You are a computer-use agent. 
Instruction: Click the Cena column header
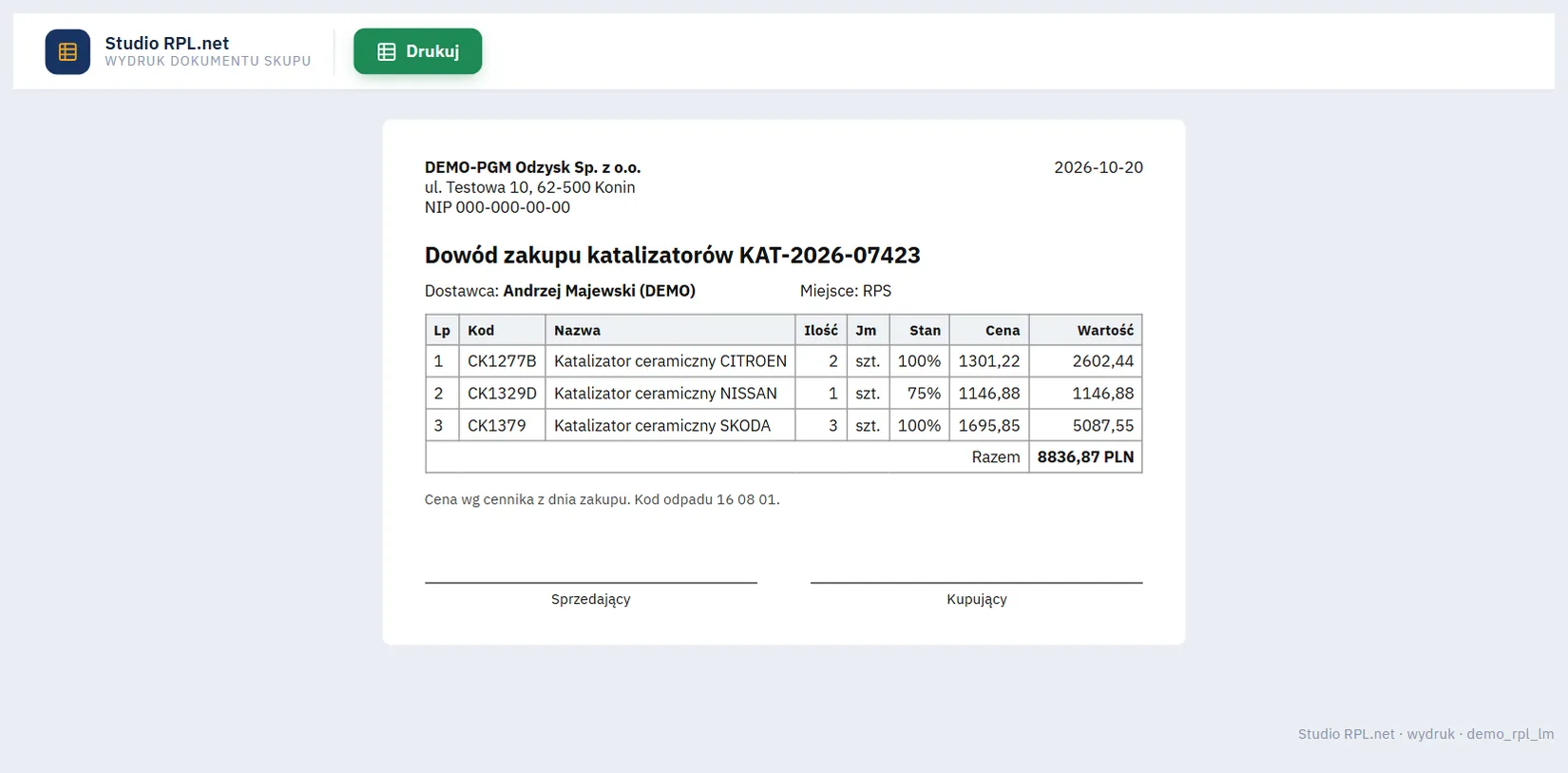coord(989,330)
